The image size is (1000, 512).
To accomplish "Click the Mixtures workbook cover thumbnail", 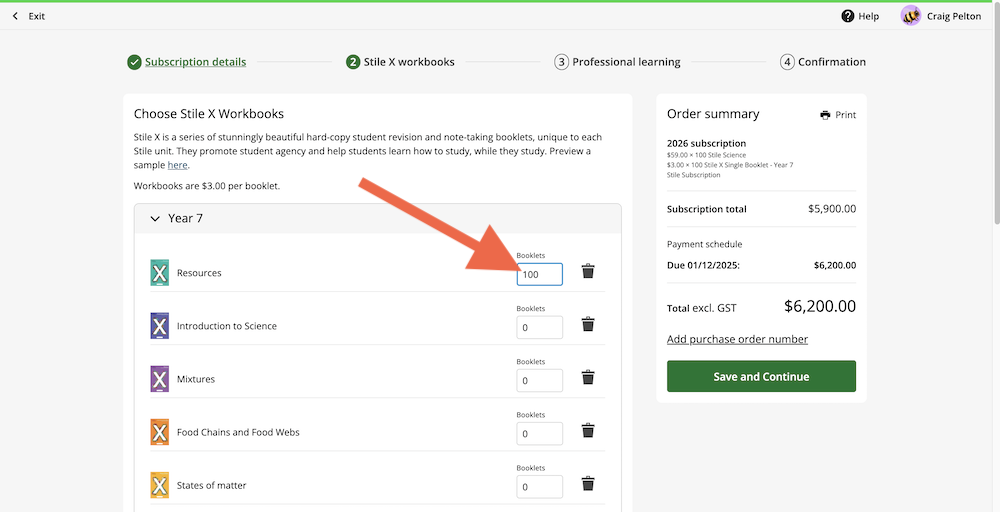I will pyautogui.click(x=159, y=379).
